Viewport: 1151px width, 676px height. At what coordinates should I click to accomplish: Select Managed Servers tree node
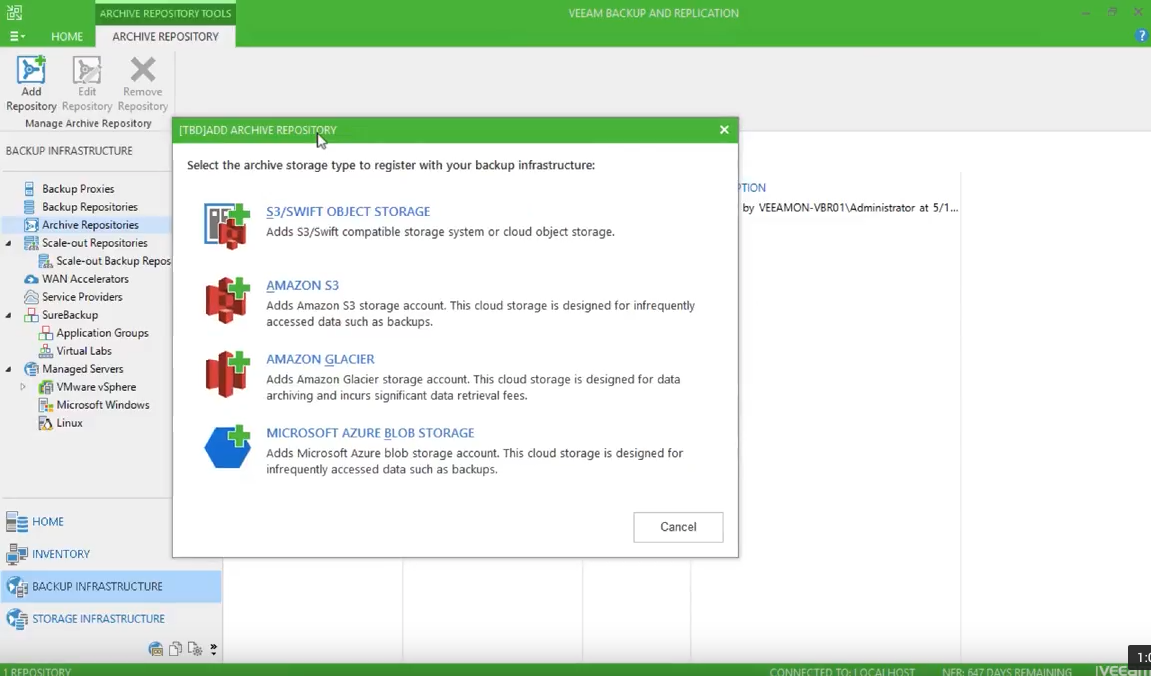click(82, 368)
